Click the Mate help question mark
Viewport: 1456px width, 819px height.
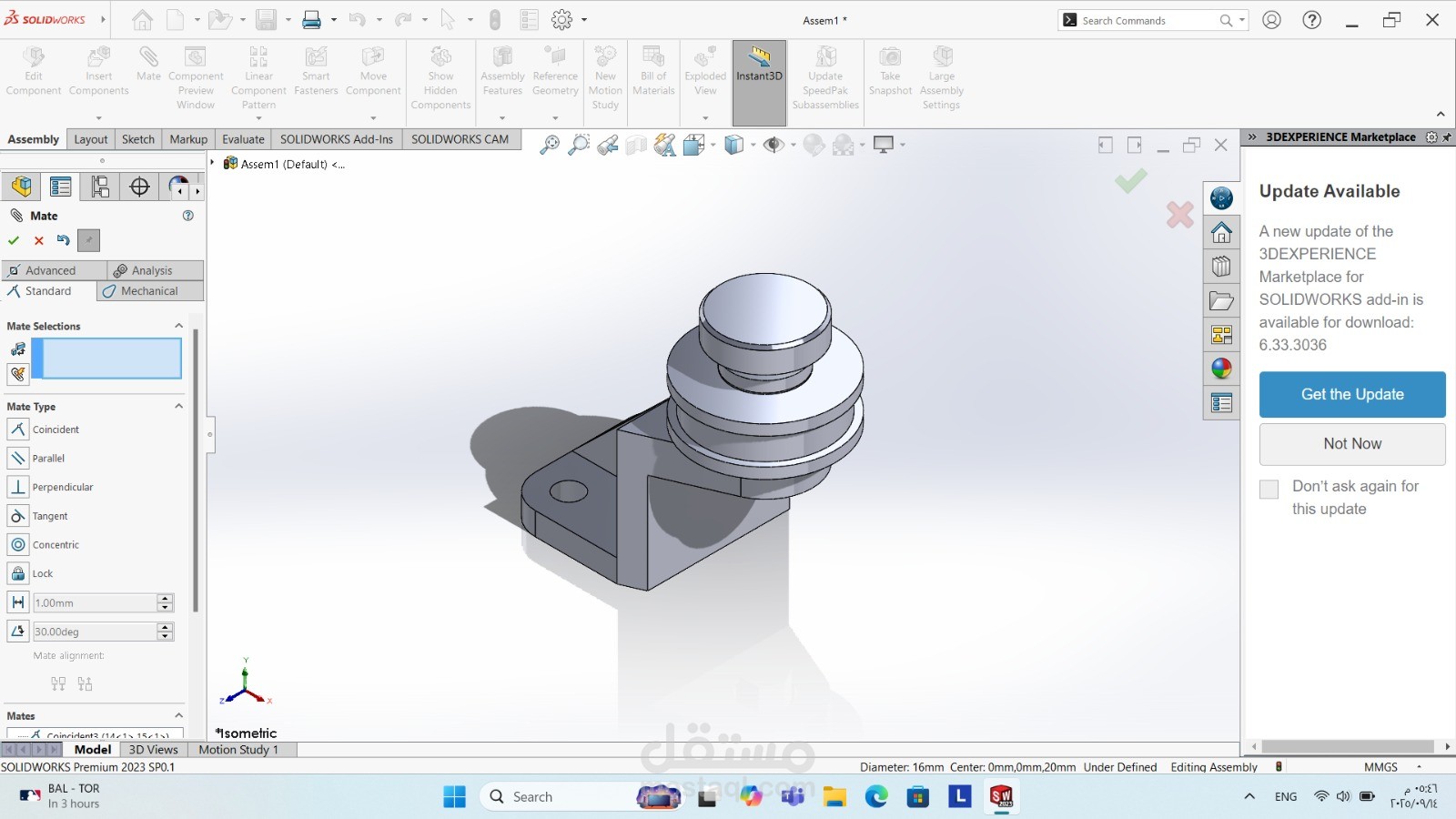pyautogui.click(x=188, y=216)
